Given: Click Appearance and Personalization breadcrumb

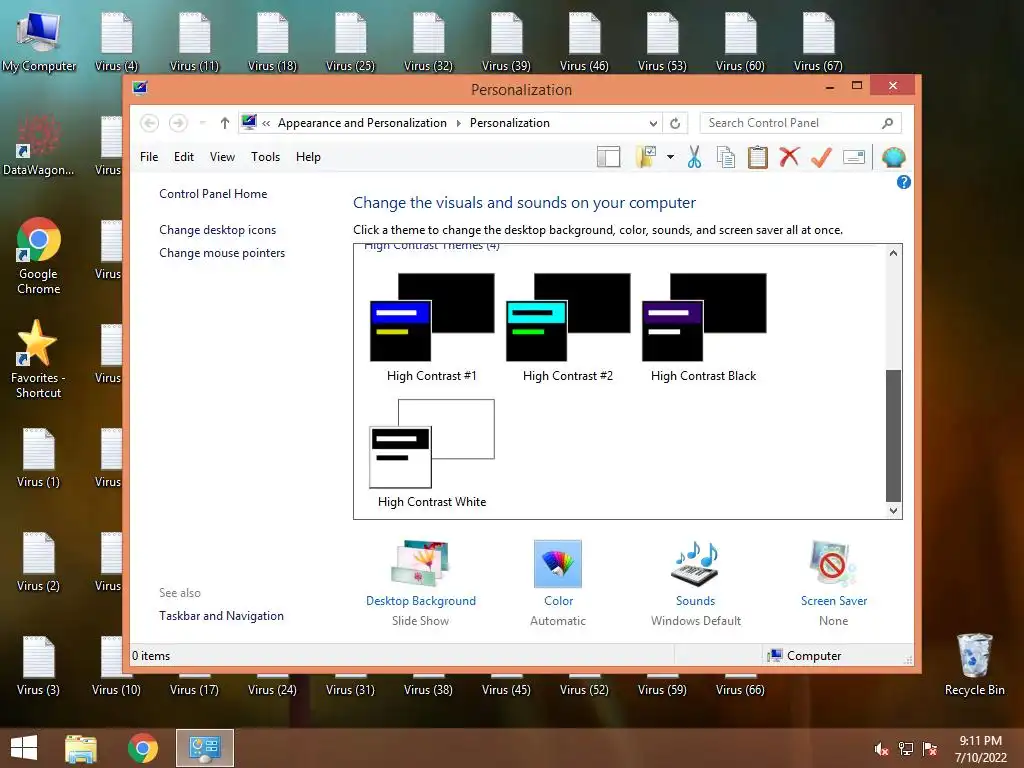Looking at the screenshot, I should point(362,123).
